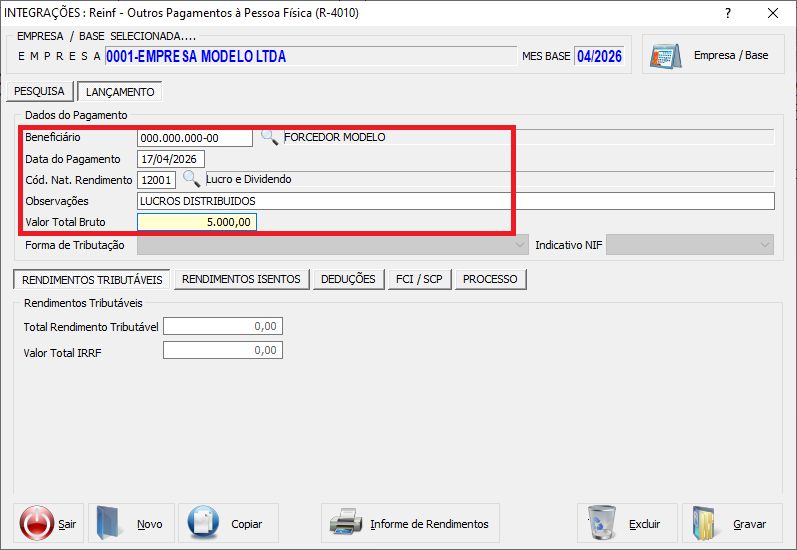Click the Valor Total Bruto field
This screenshot has height=550, width=797.
point(197,222)
